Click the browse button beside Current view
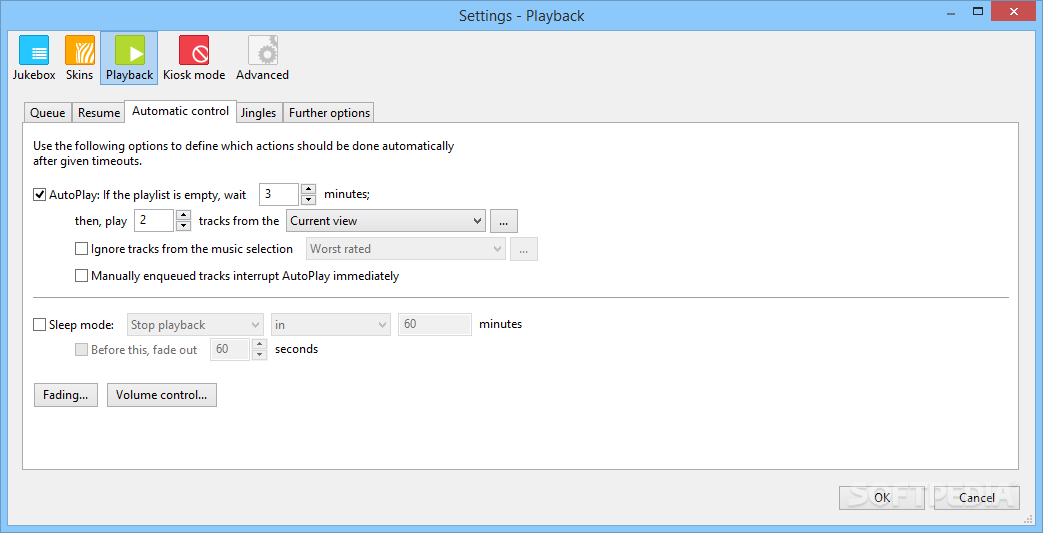1043x533 pixels. click(504, 221)
